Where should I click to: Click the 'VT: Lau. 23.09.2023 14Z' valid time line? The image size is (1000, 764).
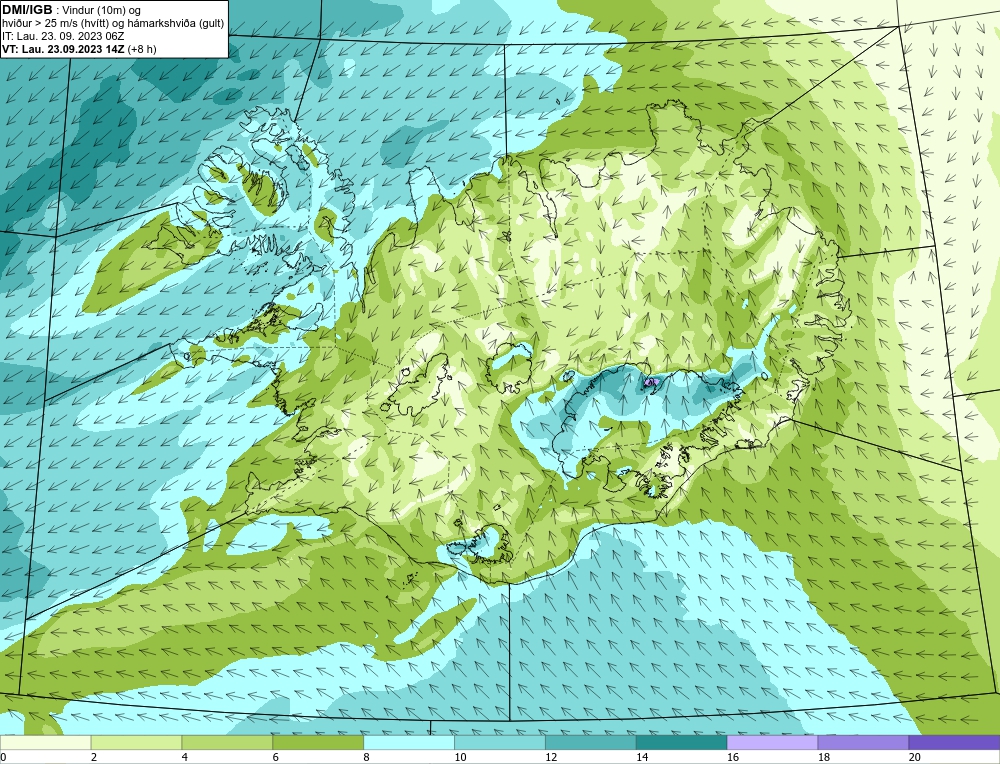(64, 49)
